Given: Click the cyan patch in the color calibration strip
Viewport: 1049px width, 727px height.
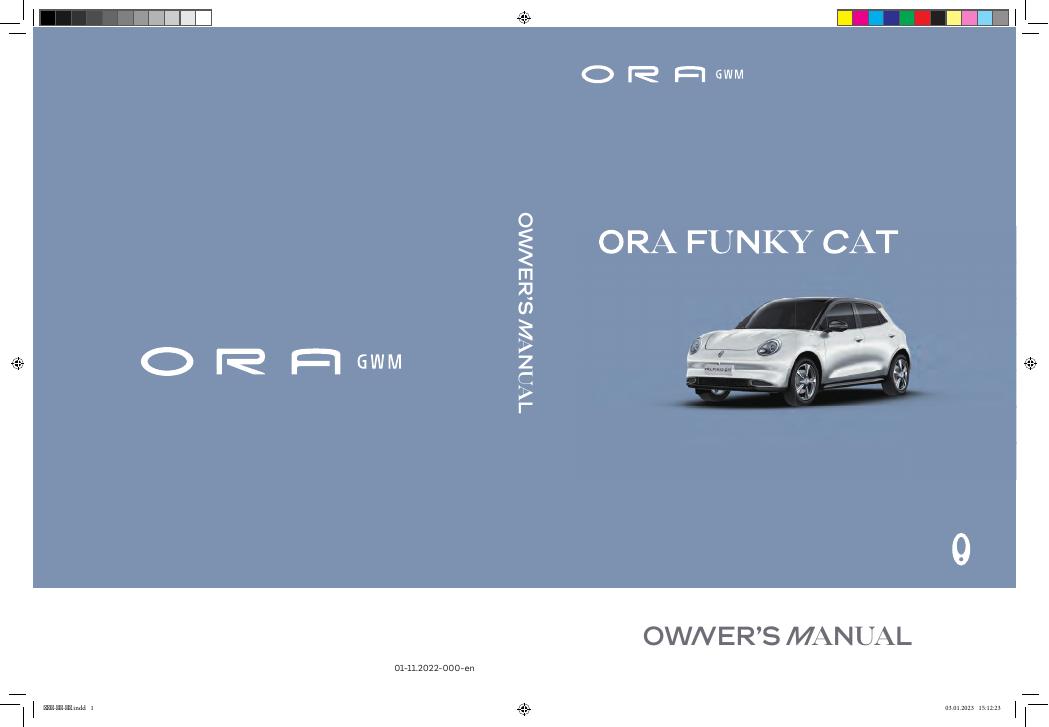Looking at the screenshot, I should [x=876, y=15].
